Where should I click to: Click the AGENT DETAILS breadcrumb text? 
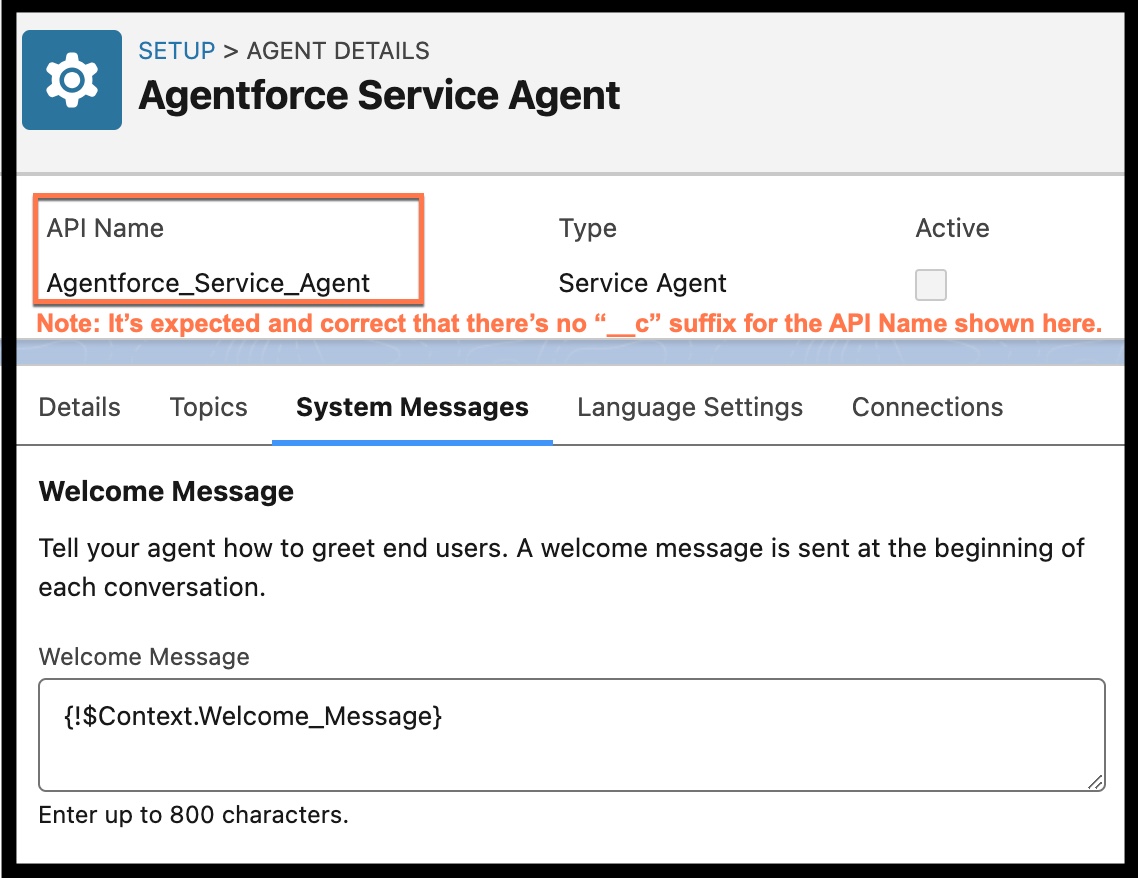pyautogui.click(x=338, y=51)
